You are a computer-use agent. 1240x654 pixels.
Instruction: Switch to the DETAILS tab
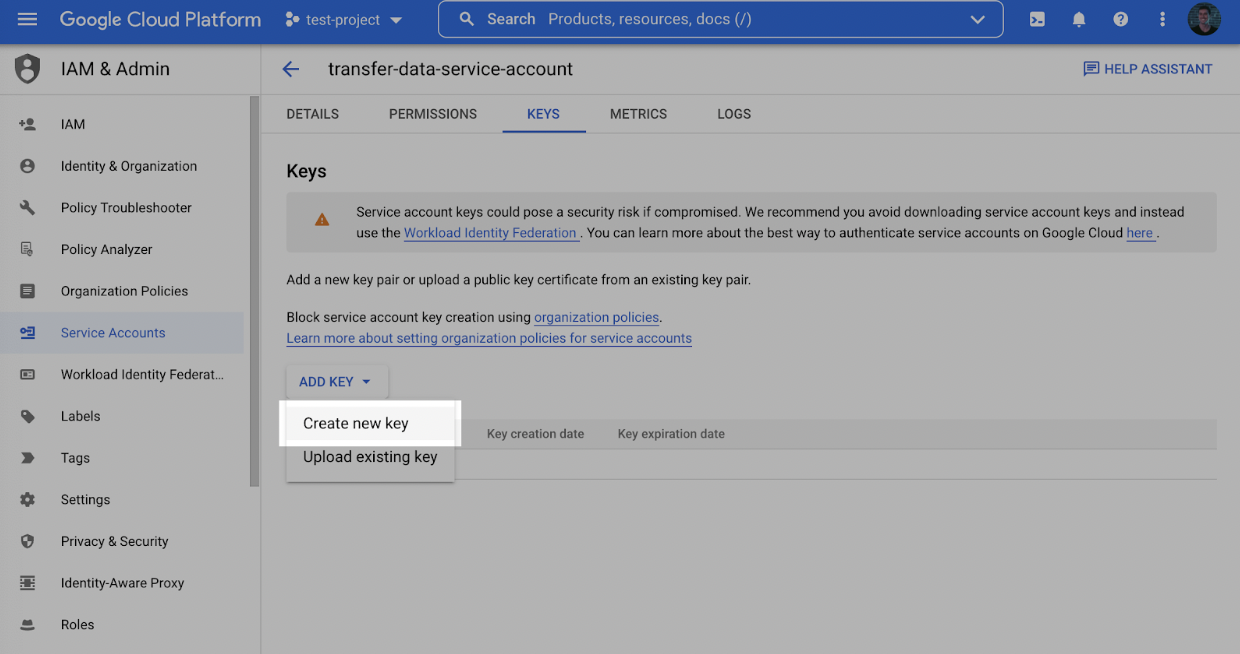pos(313,114)
